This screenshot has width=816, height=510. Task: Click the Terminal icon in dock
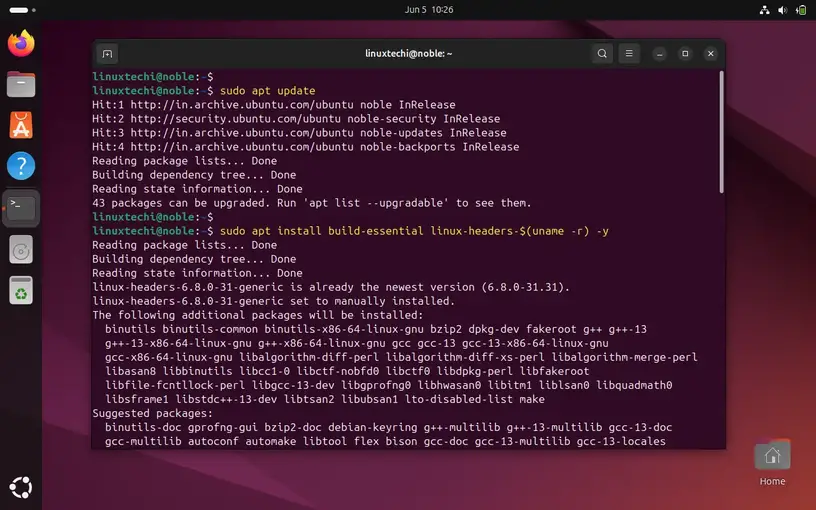[x=21, y=207]
